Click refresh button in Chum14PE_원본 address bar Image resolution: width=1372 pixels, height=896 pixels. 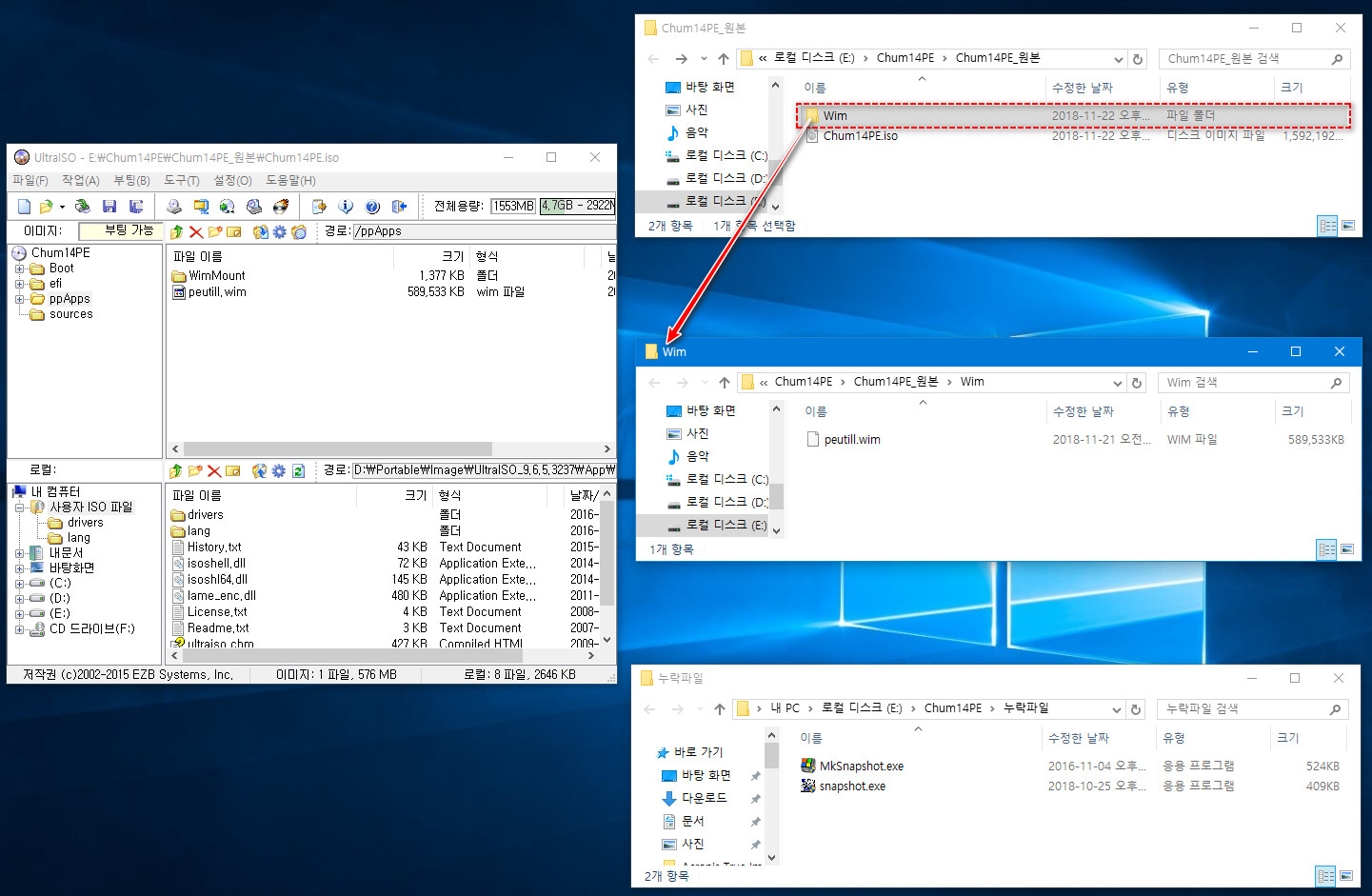coord(1137,59)
